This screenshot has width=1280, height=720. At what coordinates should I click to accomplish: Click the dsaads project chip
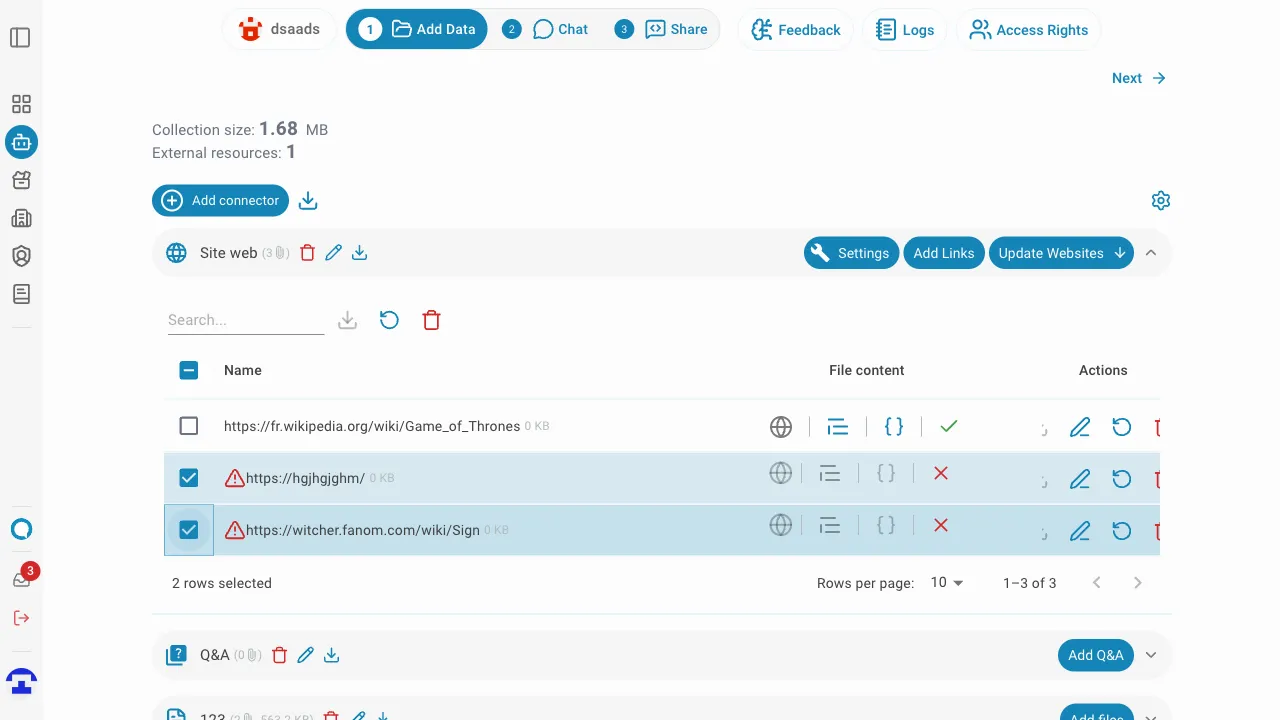coord(280,30)
